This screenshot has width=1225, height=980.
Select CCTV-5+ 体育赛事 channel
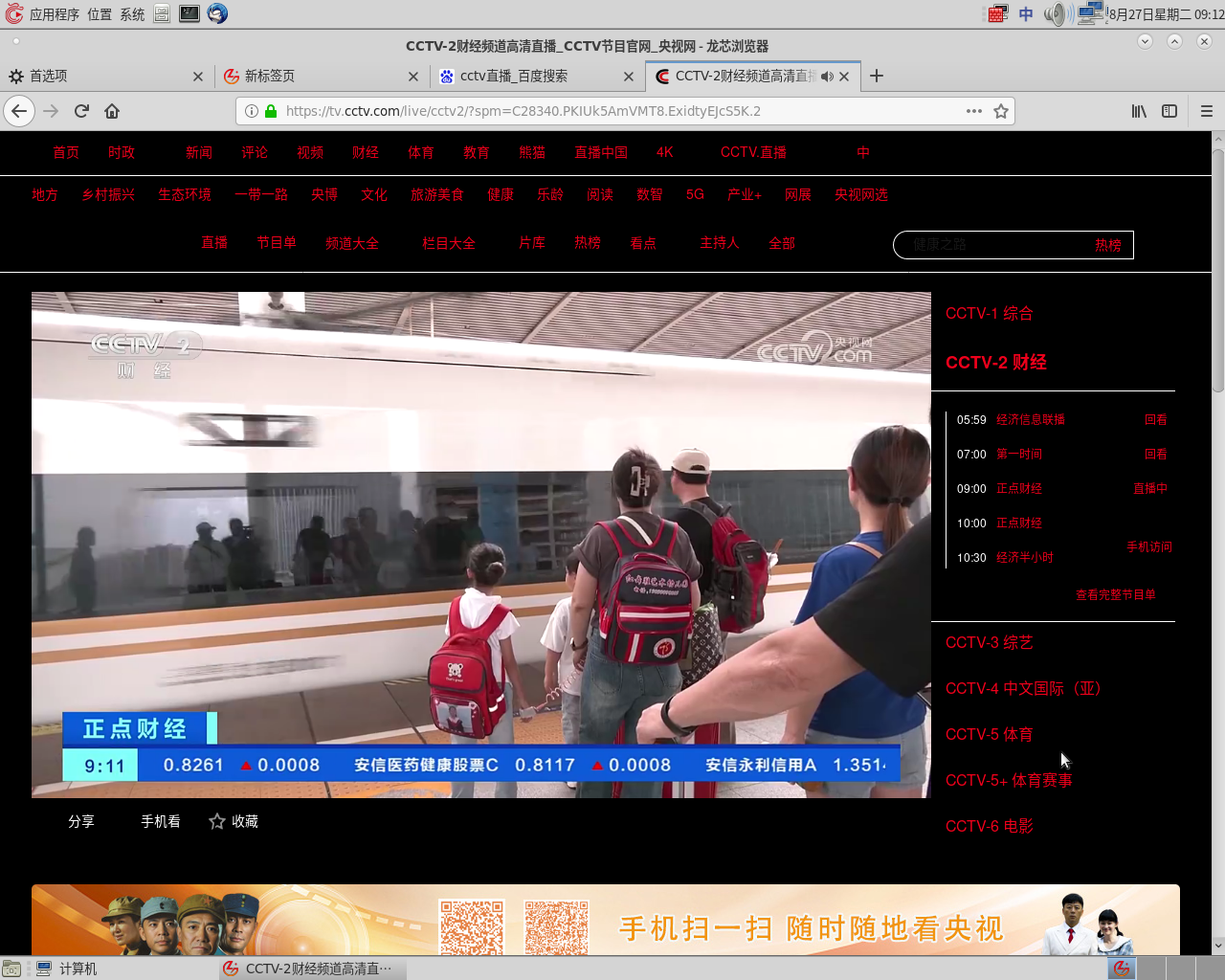1009,781
